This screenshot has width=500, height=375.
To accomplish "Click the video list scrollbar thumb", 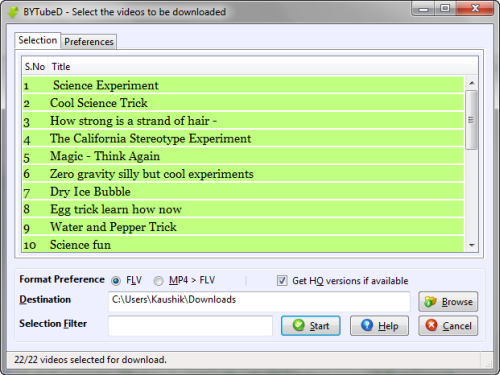I will pos(471,120).
